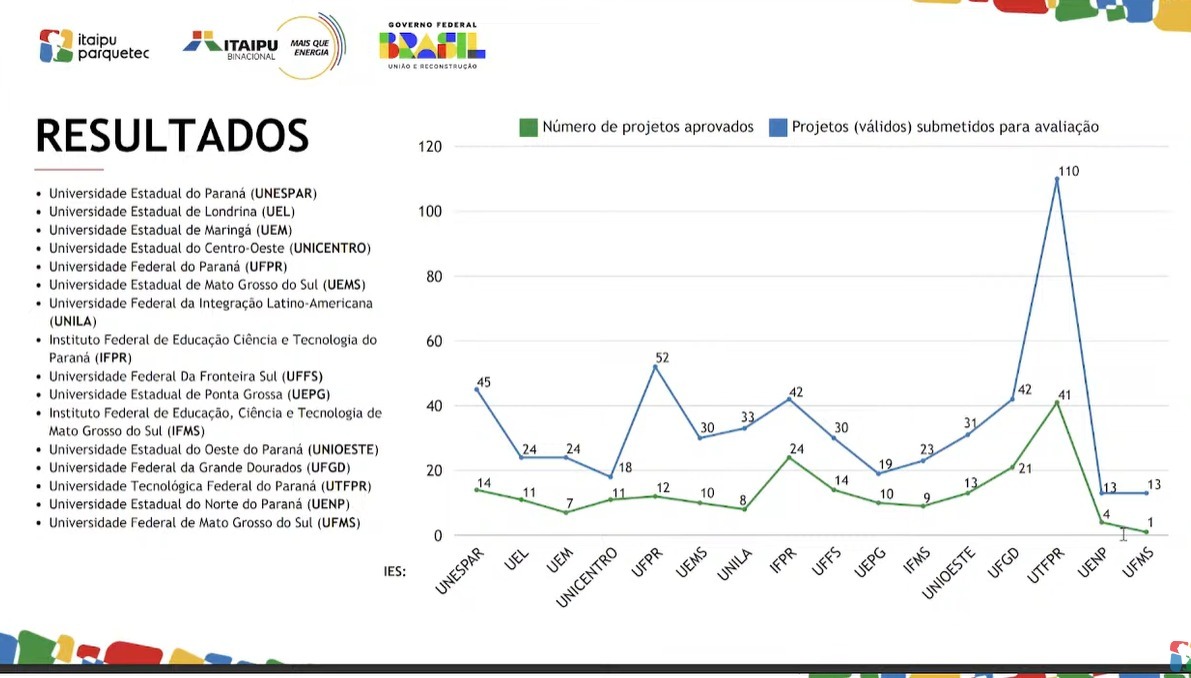
Task: Click the RESULTADOS heading
Action: pos(172,136)
